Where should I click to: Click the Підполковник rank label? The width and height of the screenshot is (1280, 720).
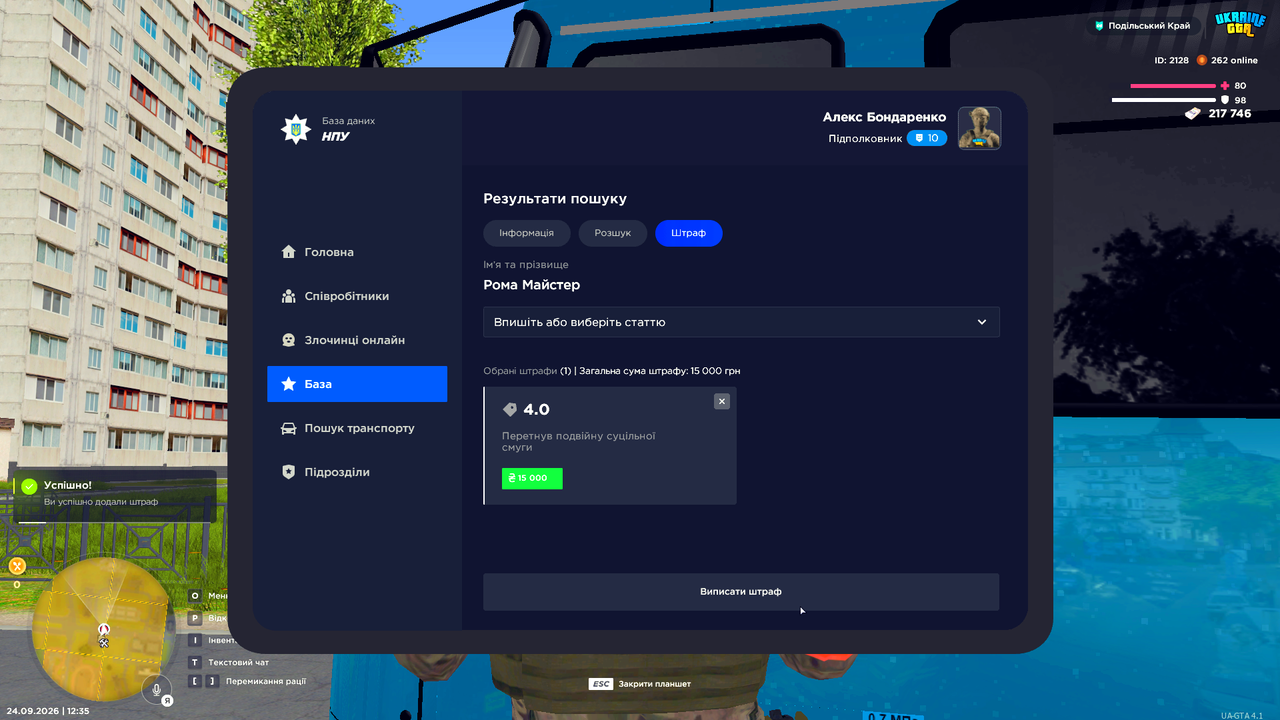tap(865, 138)
